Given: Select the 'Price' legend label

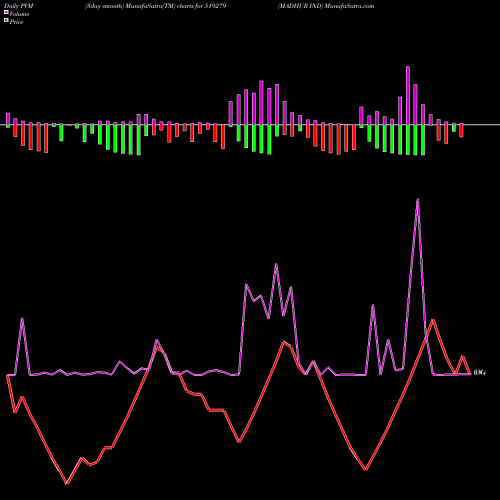Looking at the screenshot, I should (x=16, y=22).
